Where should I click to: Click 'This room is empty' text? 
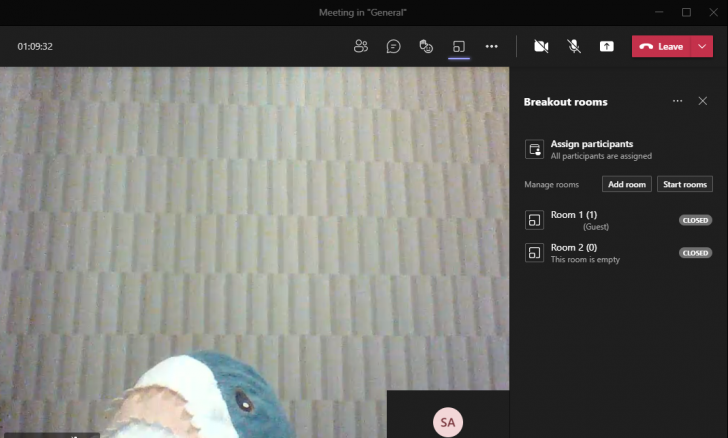click(x=585, y=259)
